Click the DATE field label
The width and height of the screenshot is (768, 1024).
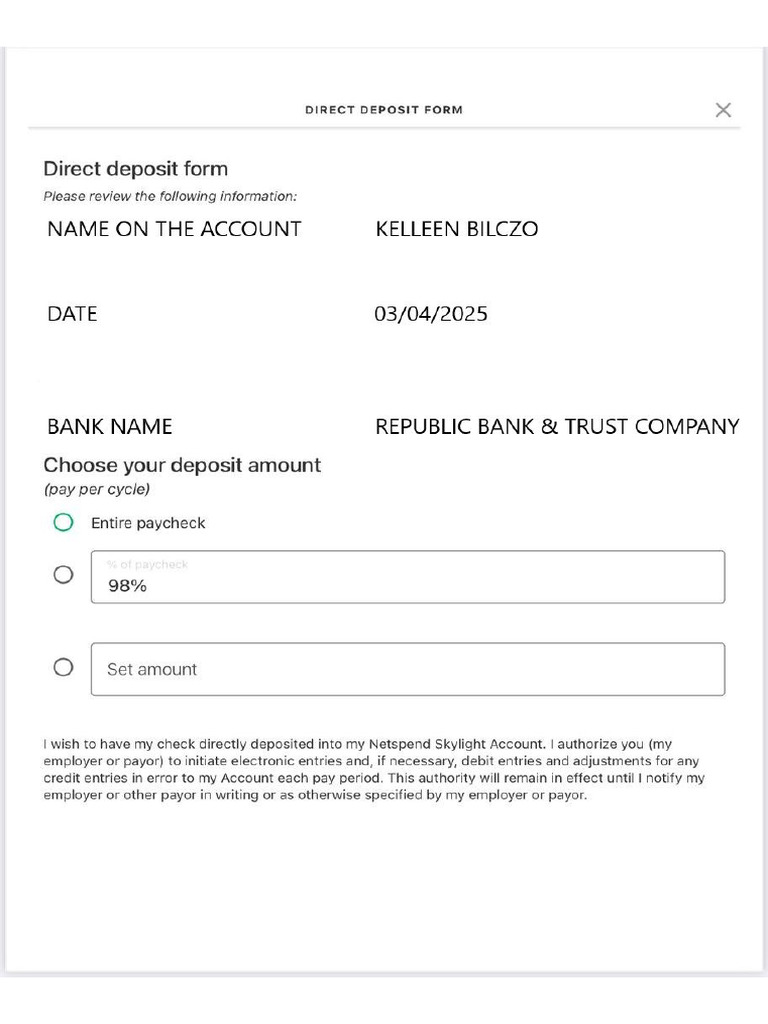pos(72,314)
